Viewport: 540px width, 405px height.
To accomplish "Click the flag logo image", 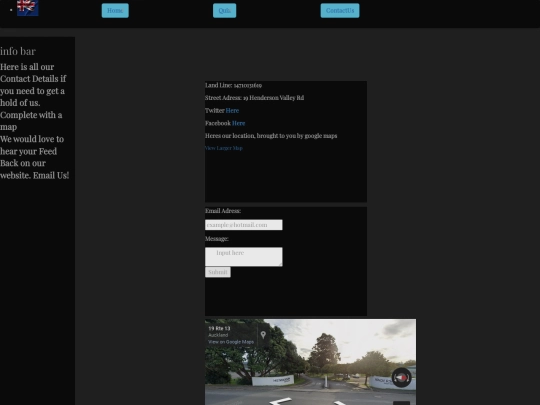I will [x=28, y=8].
